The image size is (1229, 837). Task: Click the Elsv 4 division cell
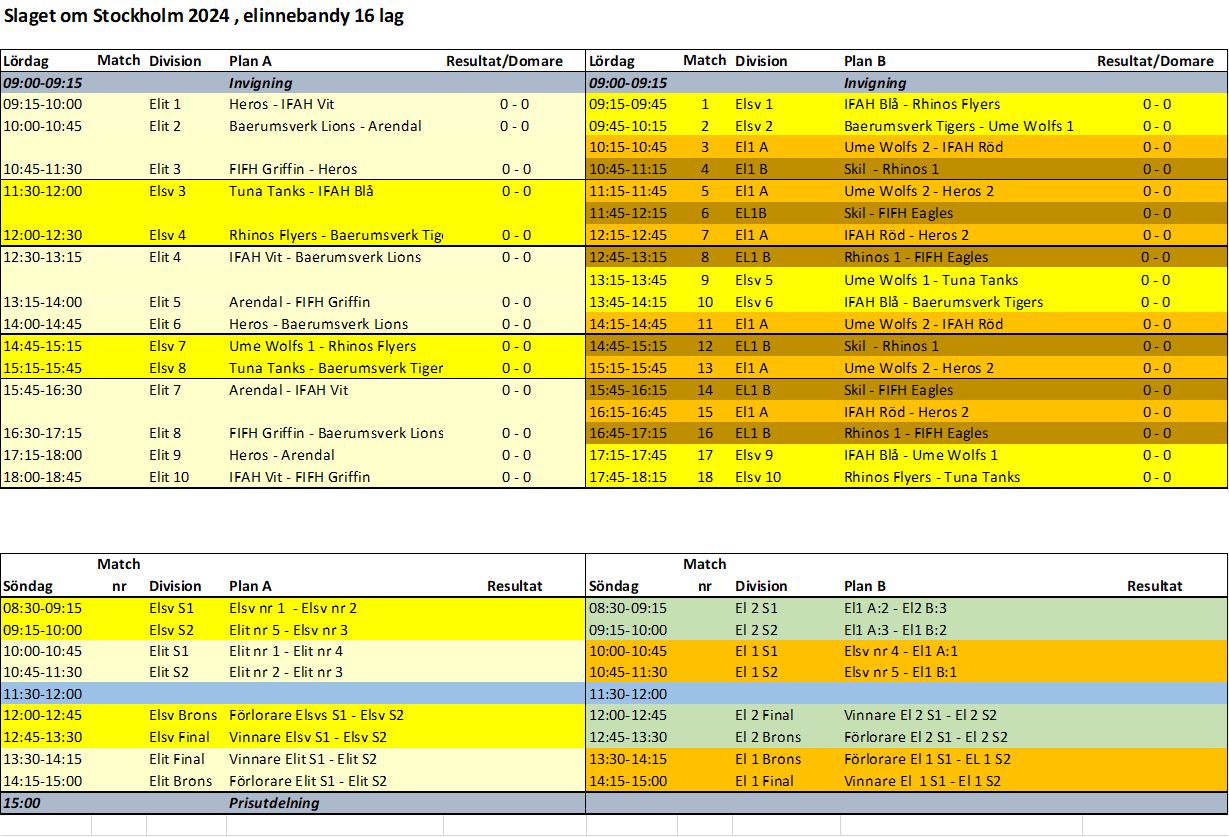(x=168, y=235)
